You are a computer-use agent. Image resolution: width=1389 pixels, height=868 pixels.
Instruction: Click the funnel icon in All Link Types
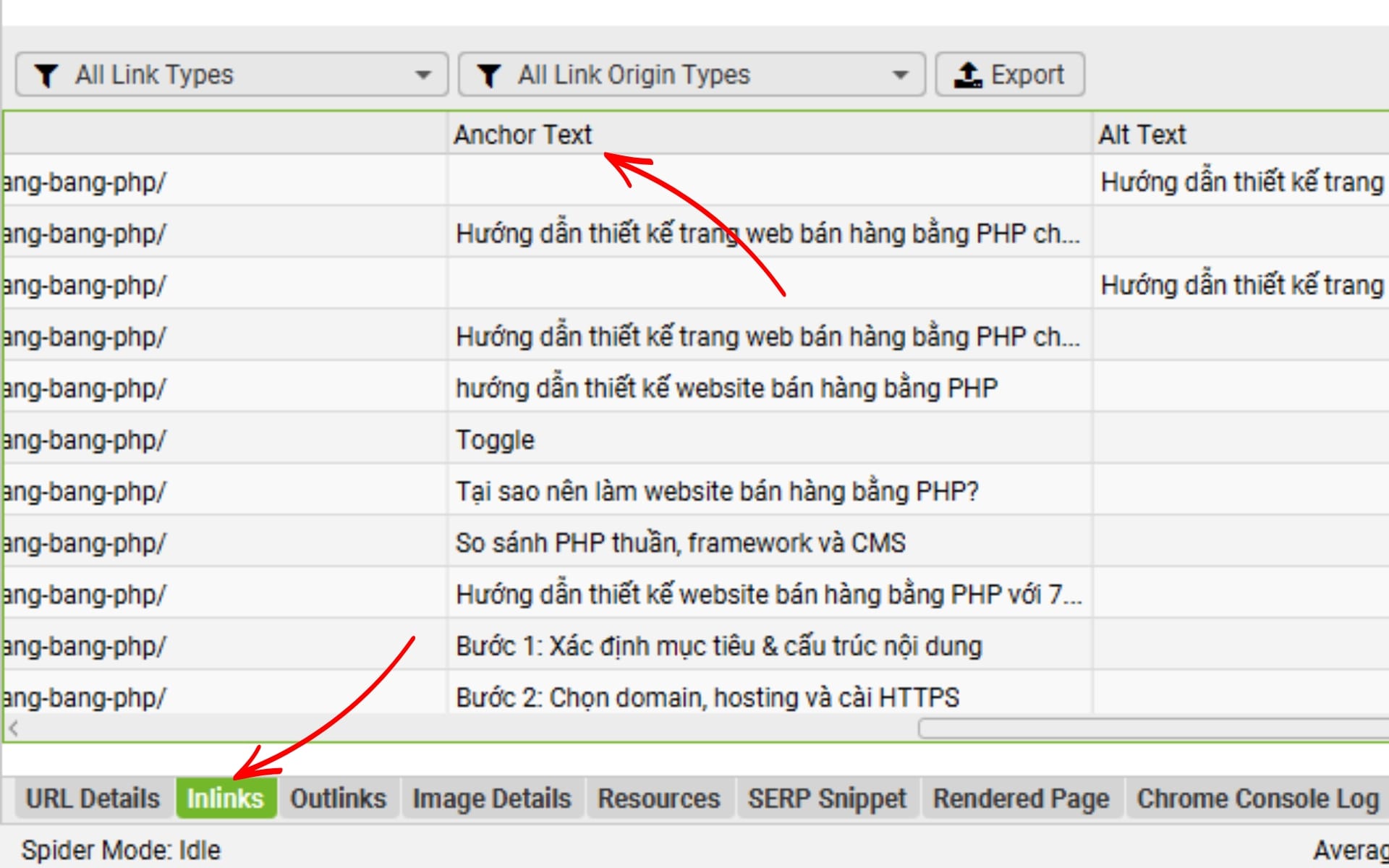[46, 75]
